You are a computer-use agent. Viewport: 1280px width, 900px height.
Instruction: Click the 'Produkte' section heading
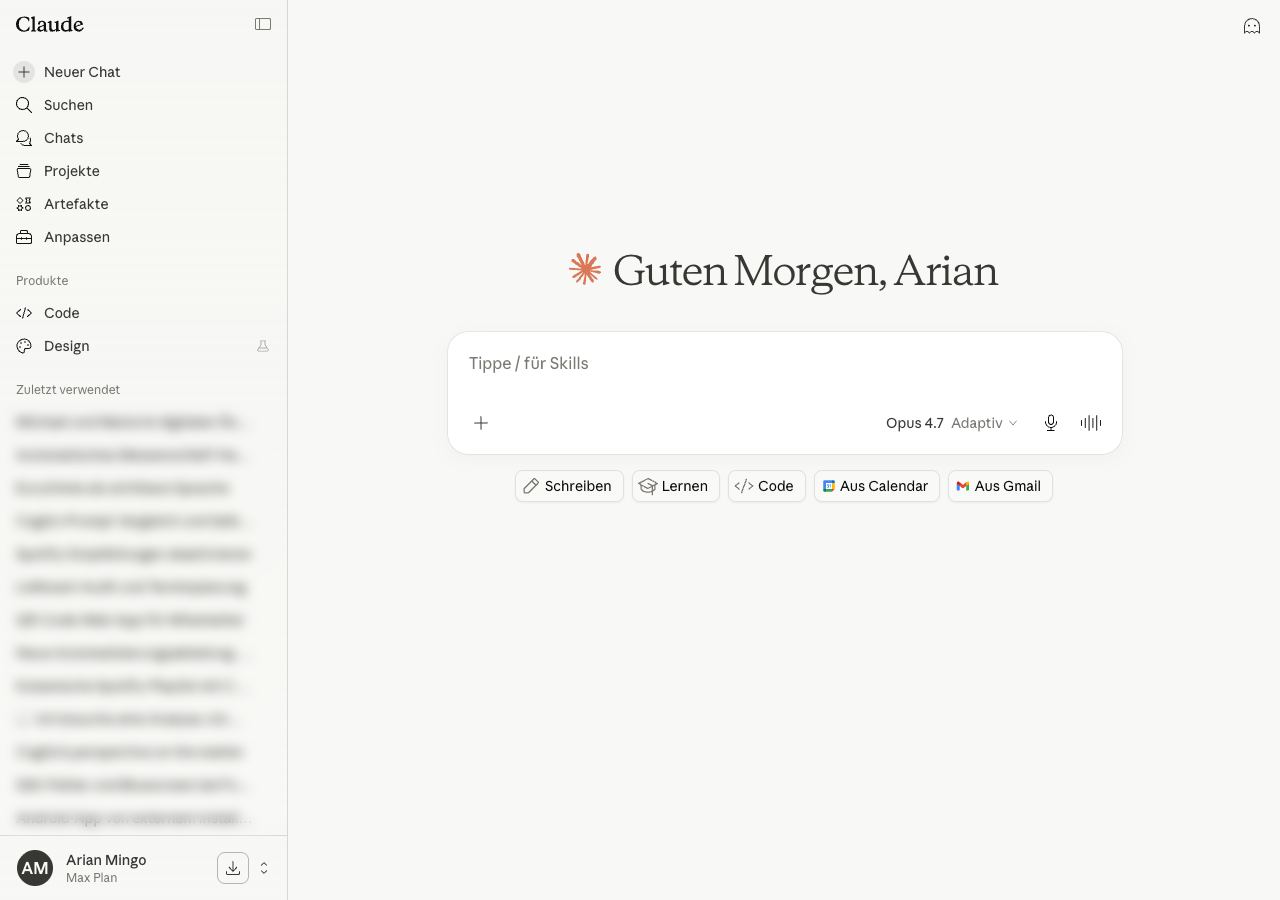click(42, 281)
